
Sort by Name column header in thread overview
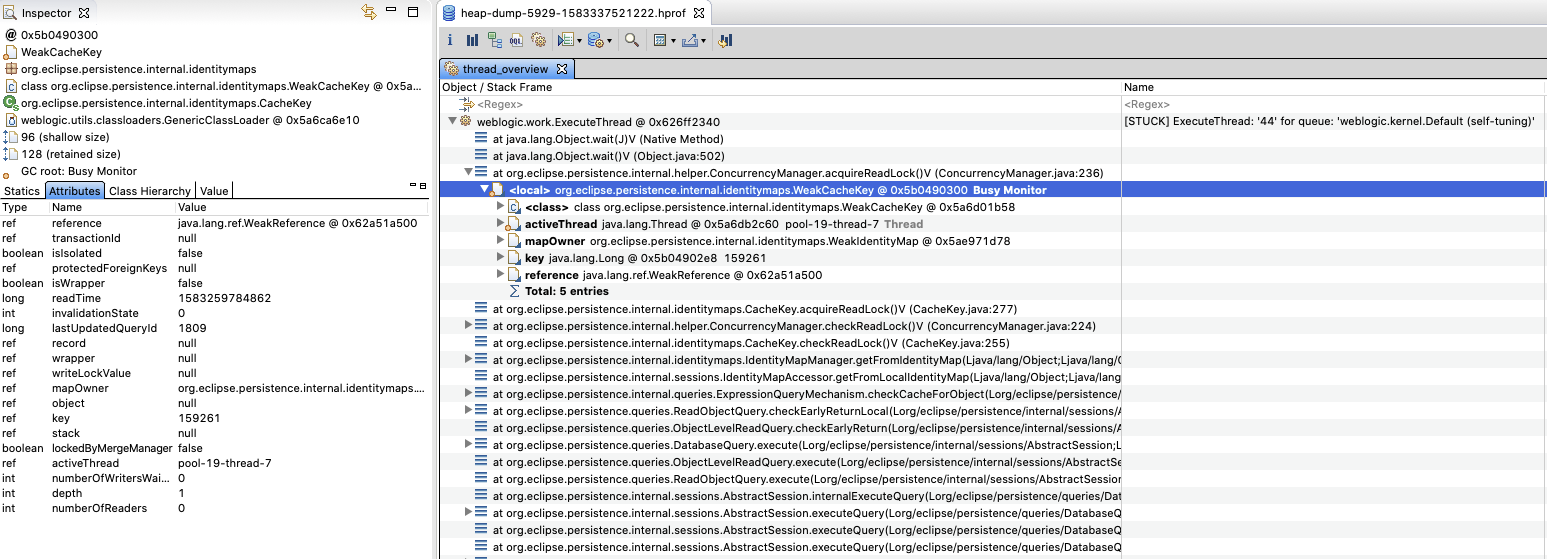click(1334, 87)
